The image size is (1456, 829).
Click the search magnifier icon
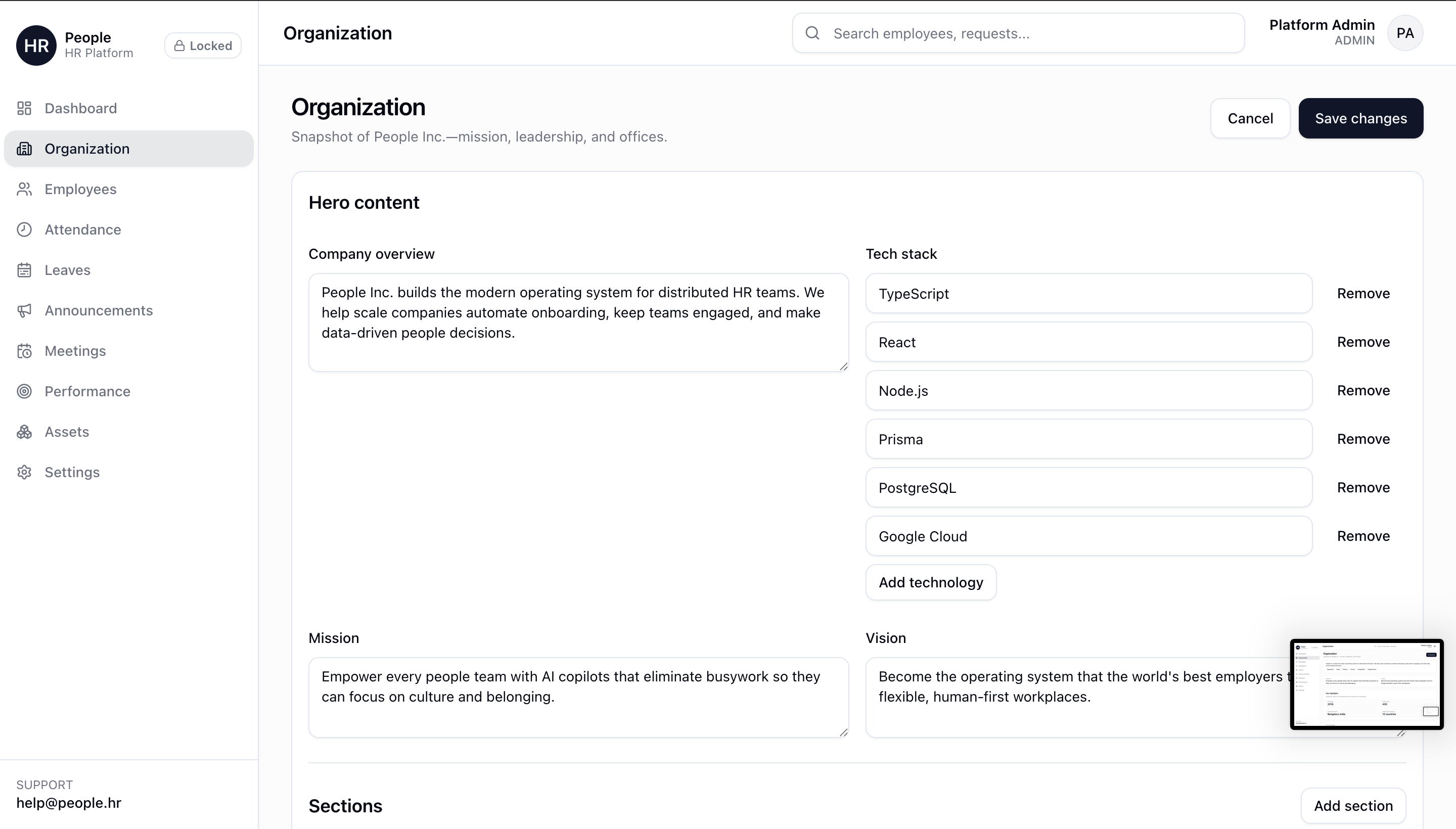pos(812,33)
